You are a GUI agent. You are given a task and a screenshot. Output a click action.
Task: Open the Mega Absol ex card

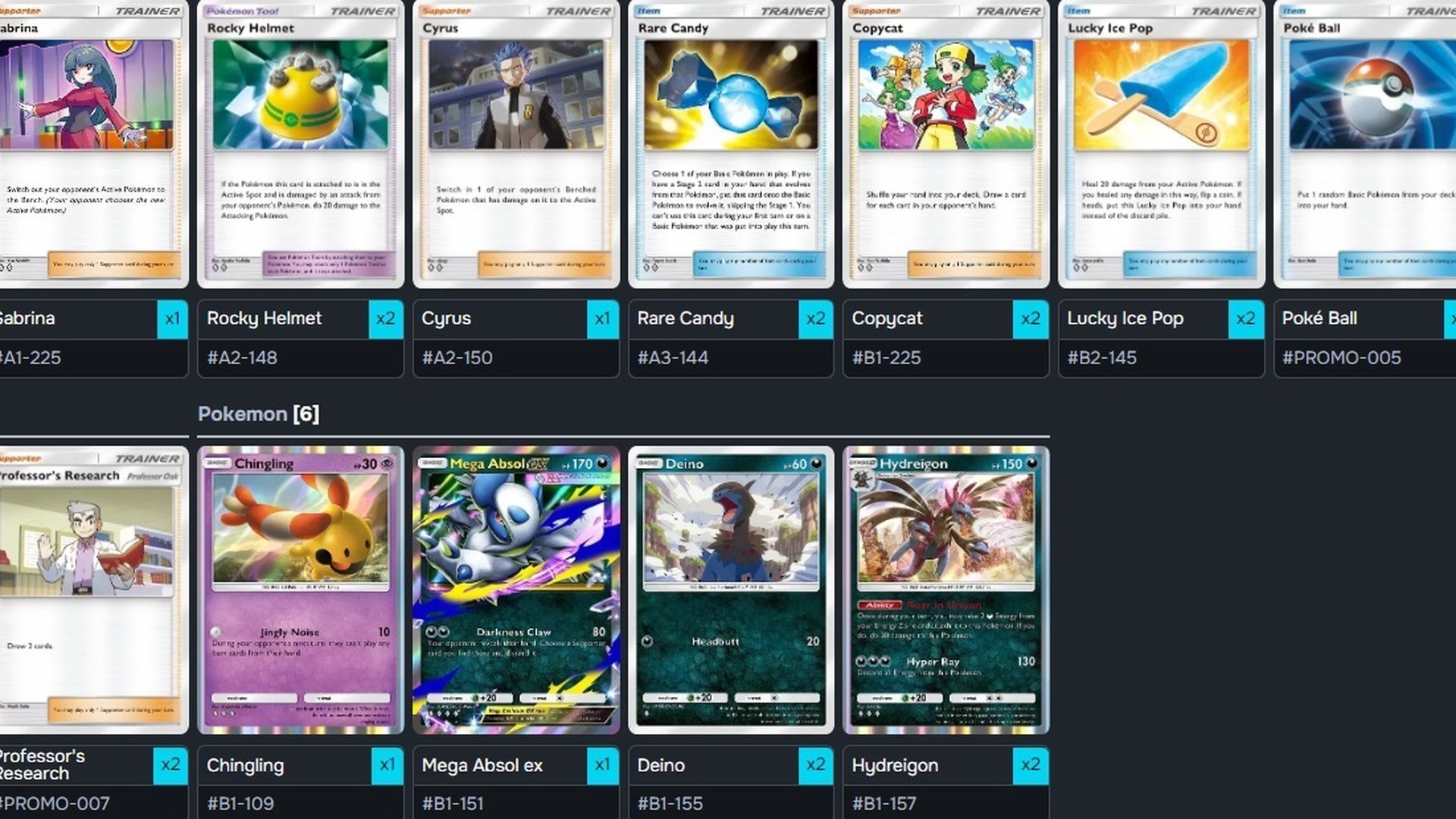(x=516, y=590)
